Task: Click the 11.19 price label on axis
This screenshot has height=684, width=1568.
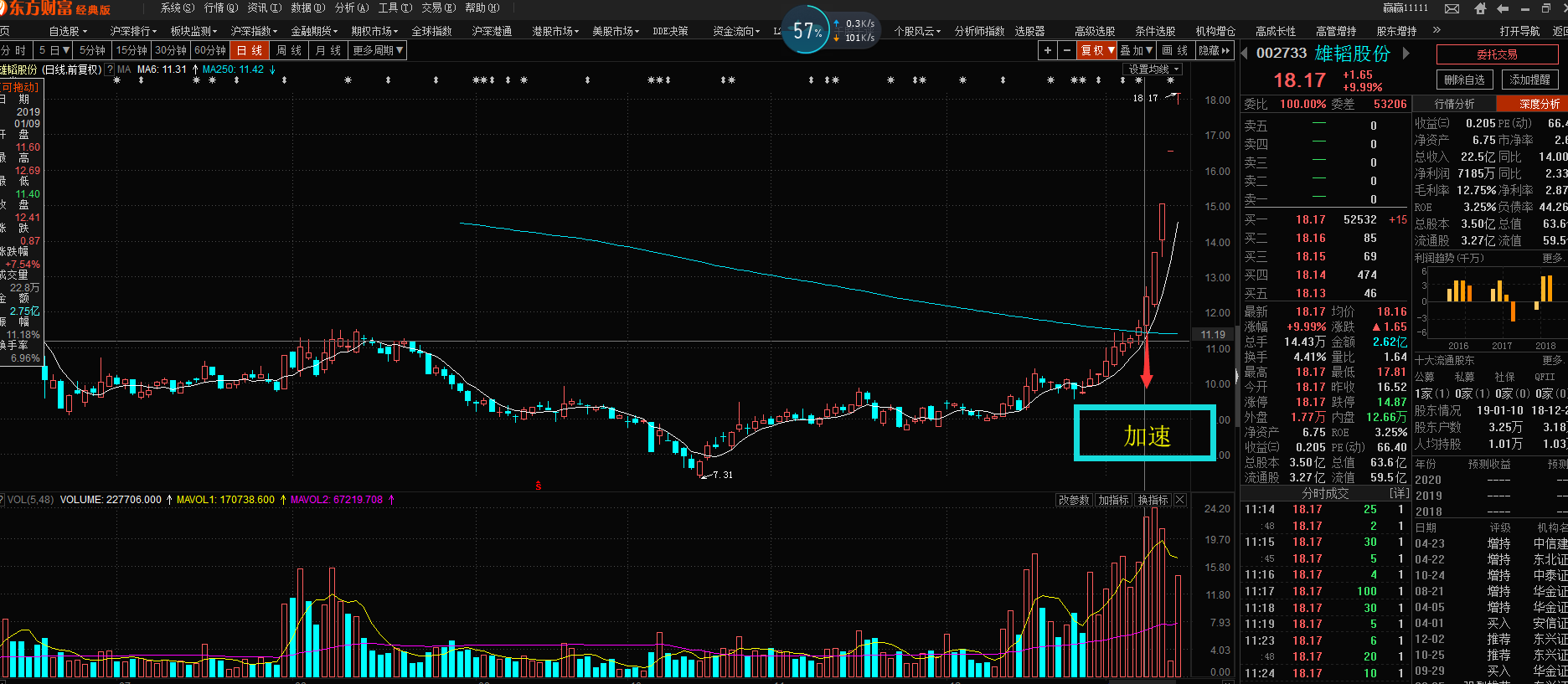Action: (1213, 334)
